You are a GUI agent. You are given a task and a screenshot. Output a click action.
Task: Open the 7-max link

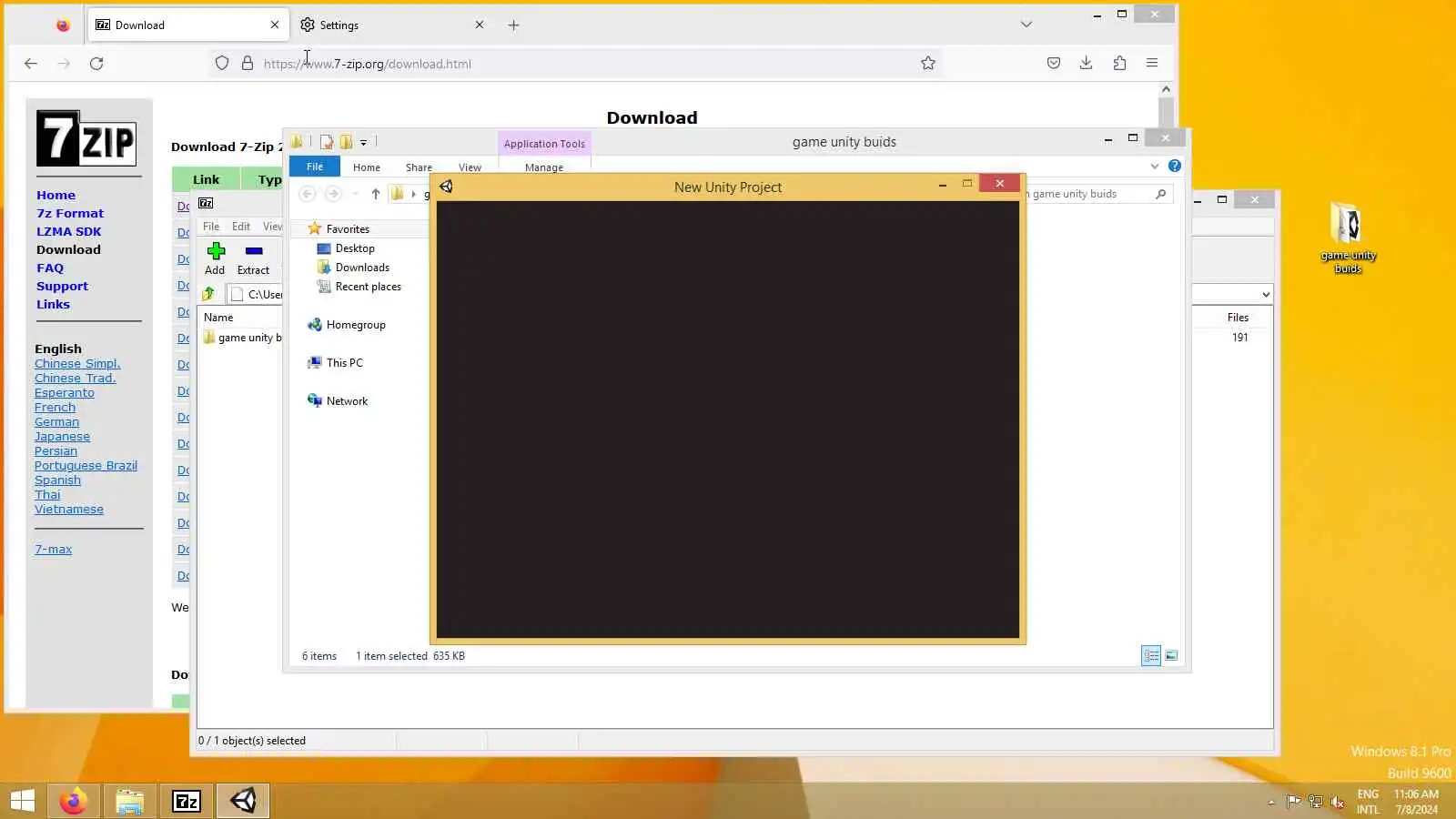click(53, 550)
